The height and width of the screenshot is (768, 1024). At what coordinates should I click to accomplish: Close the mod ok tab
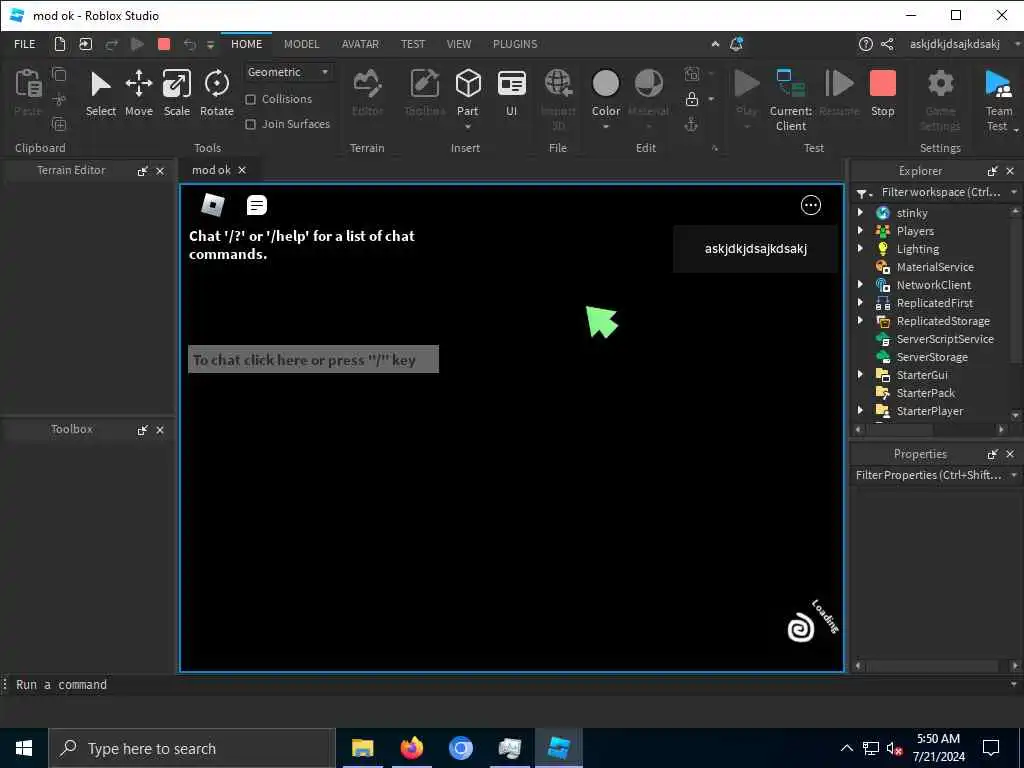coord(242,170)
